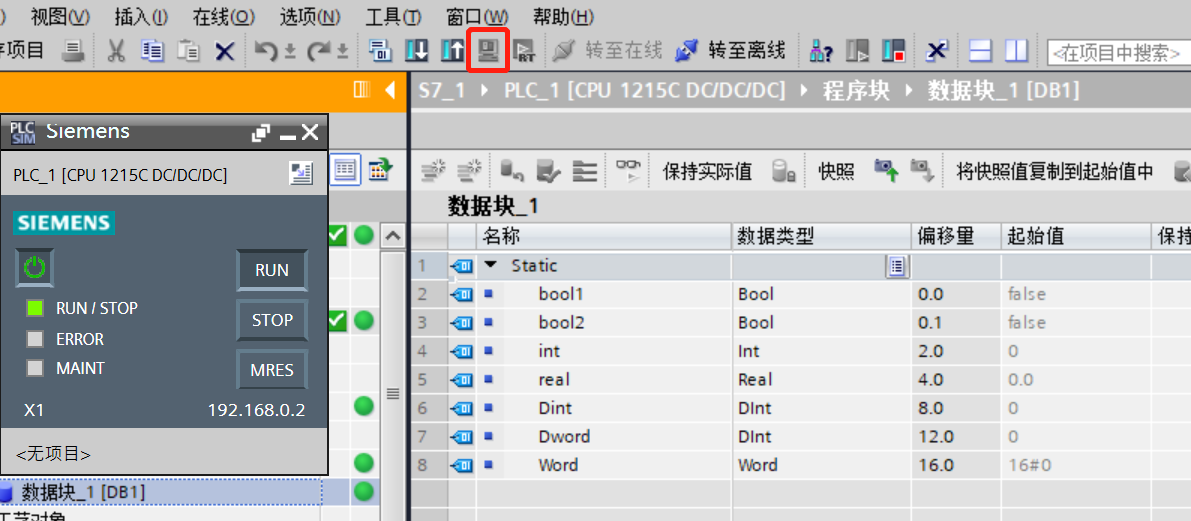Click the Redo arrow icon
The width and height of the screenshot is (1191, 521).
(x=318, y=51)
